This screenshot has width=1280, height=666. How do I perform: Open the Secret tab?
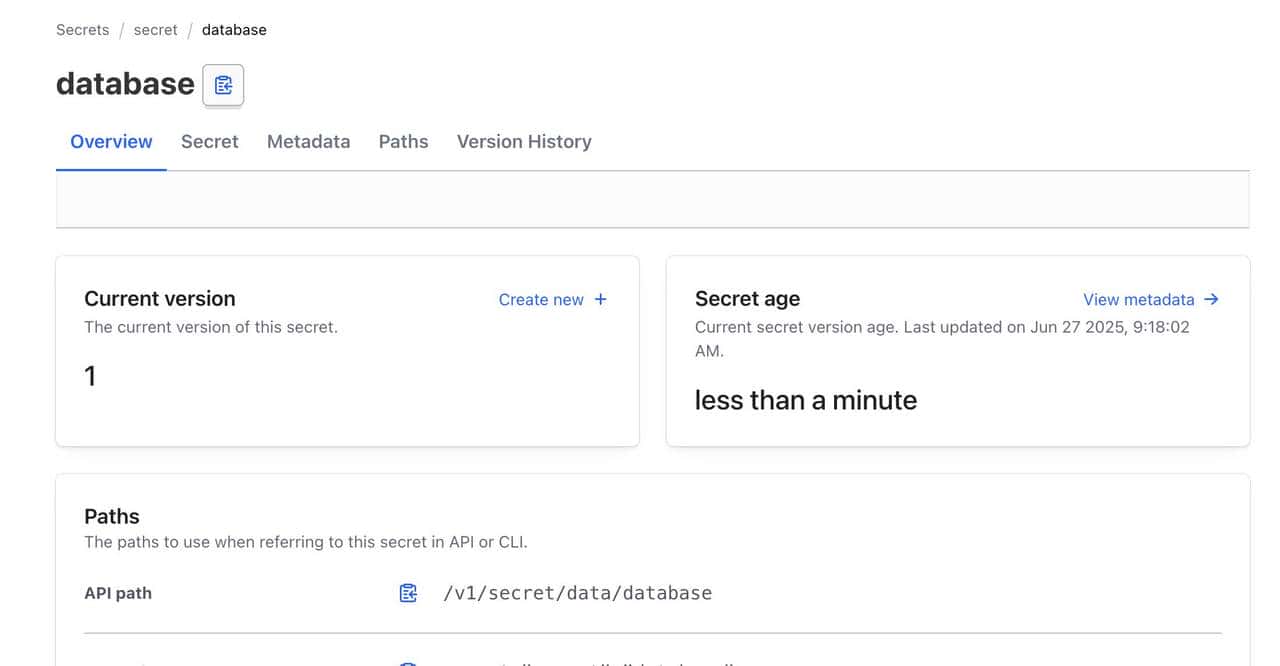209,142
